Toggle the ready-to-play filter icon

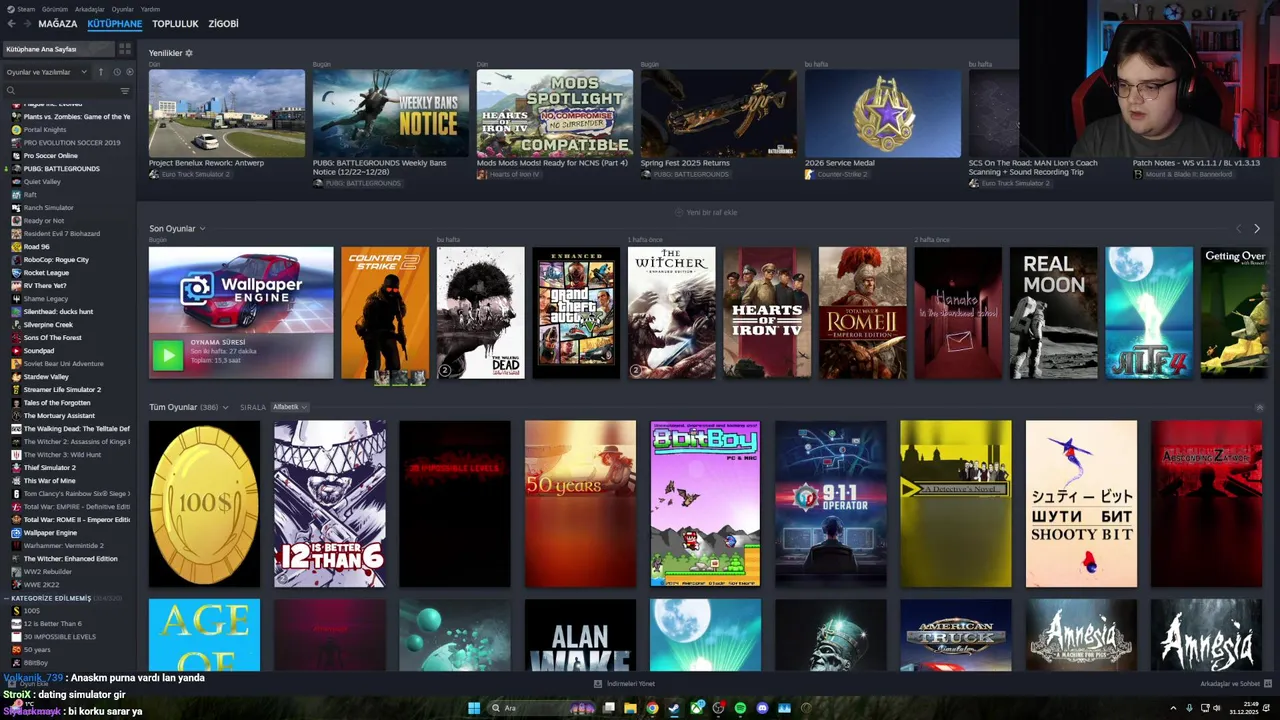coord(129,72)
